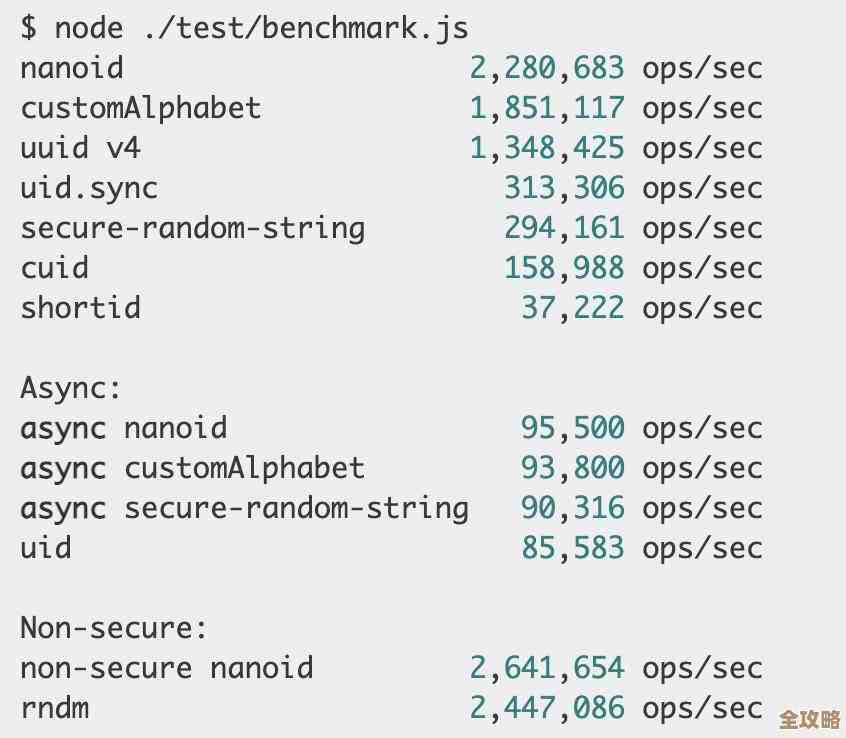Click the 全攻略 watermark in the corner

[x=808, y=719]
